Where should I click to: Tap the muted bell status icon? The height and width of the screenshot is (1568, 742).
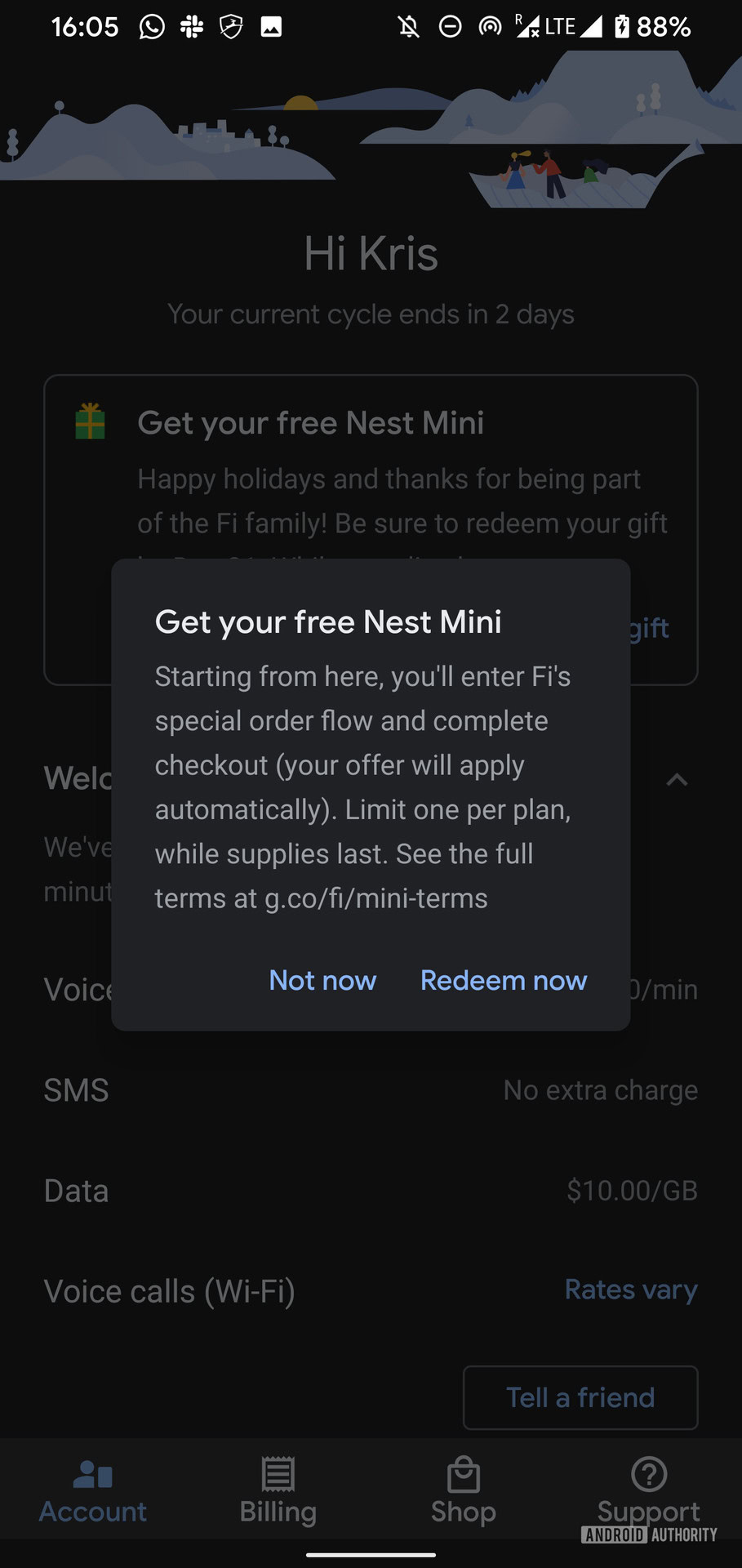409,27
